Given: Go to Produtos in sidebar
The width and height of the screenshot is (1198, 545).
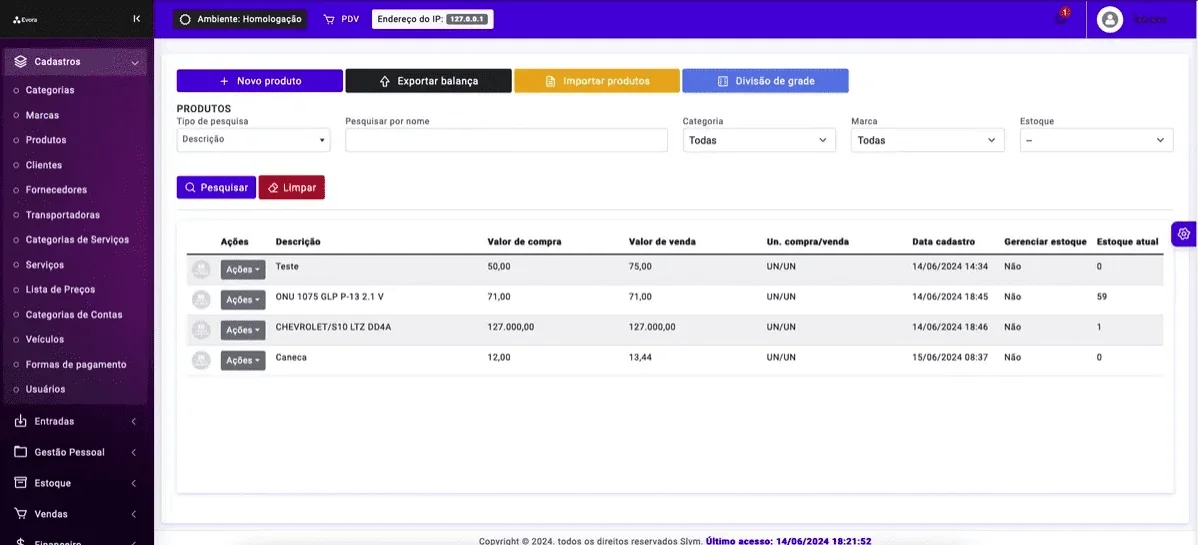Looking at the screenshot, I should (46, 140).
